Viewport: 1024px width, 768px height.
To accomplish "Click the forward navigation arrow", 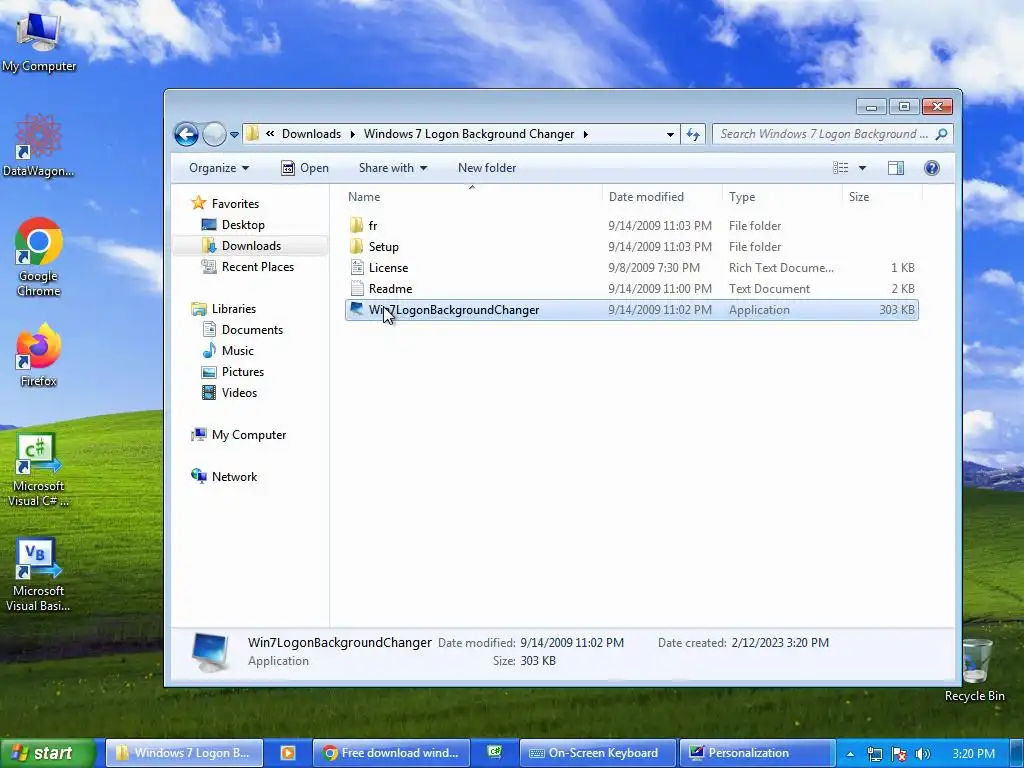I will (214, 135).
